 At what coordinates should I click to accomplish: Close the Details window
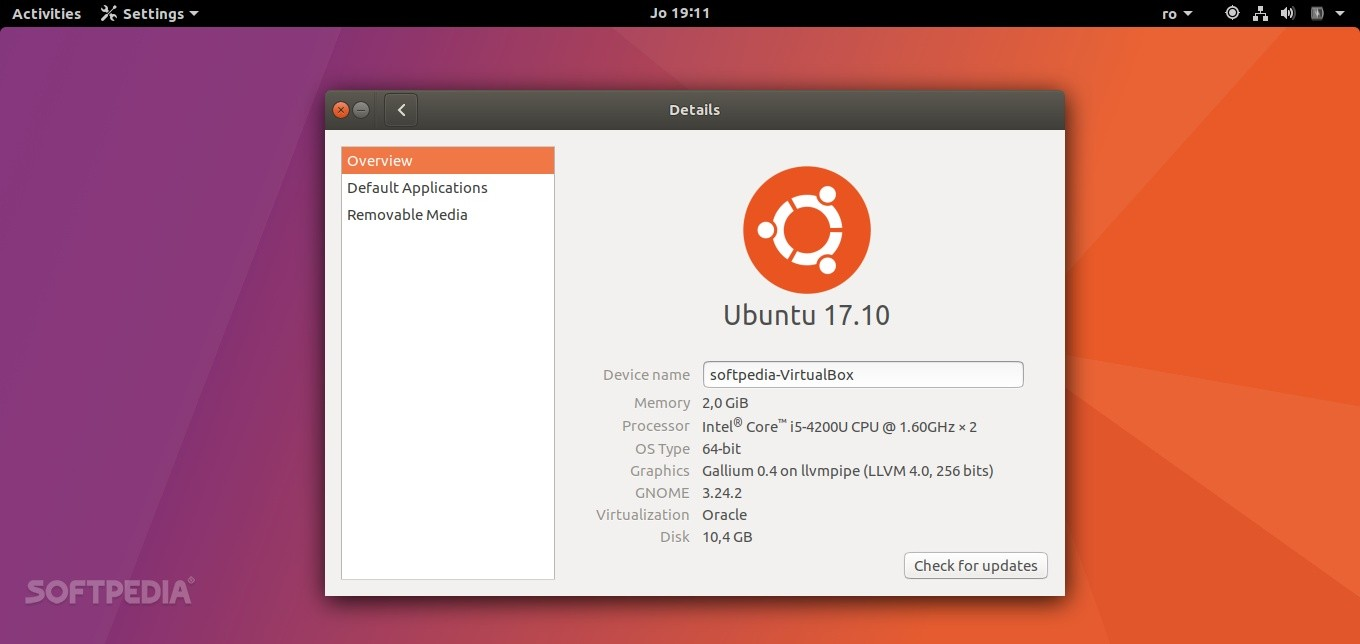pos(341,110)
